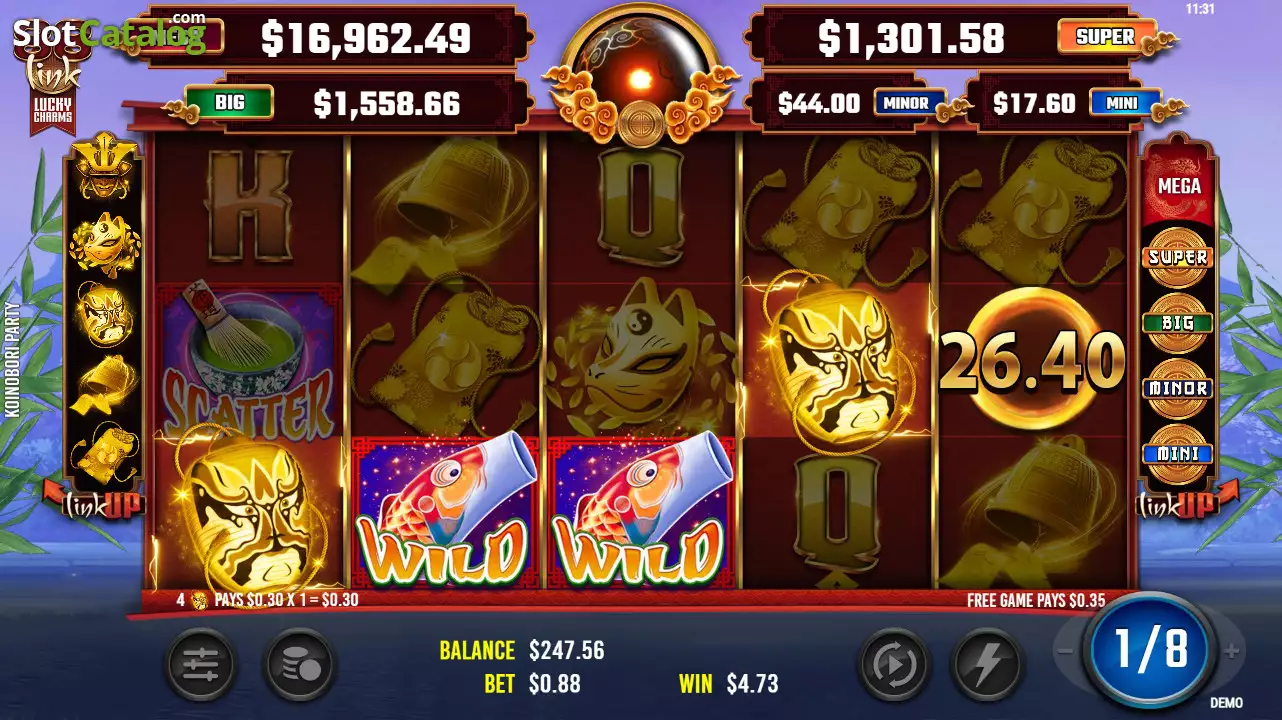
Task: Select the MINI jackpot coin in right panel
Action: point(1178,453)
